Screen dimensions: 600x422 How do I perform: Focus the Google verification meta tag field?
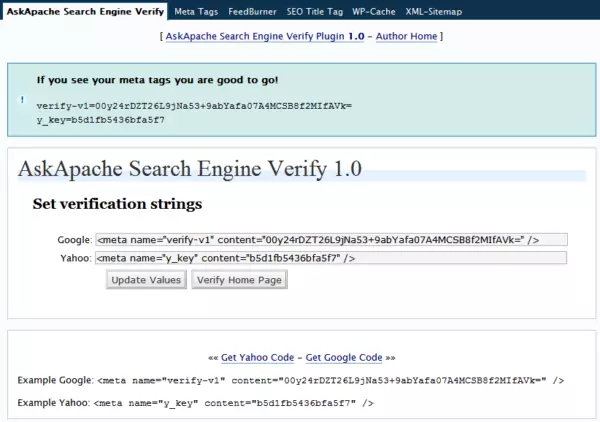coord(330,240)
